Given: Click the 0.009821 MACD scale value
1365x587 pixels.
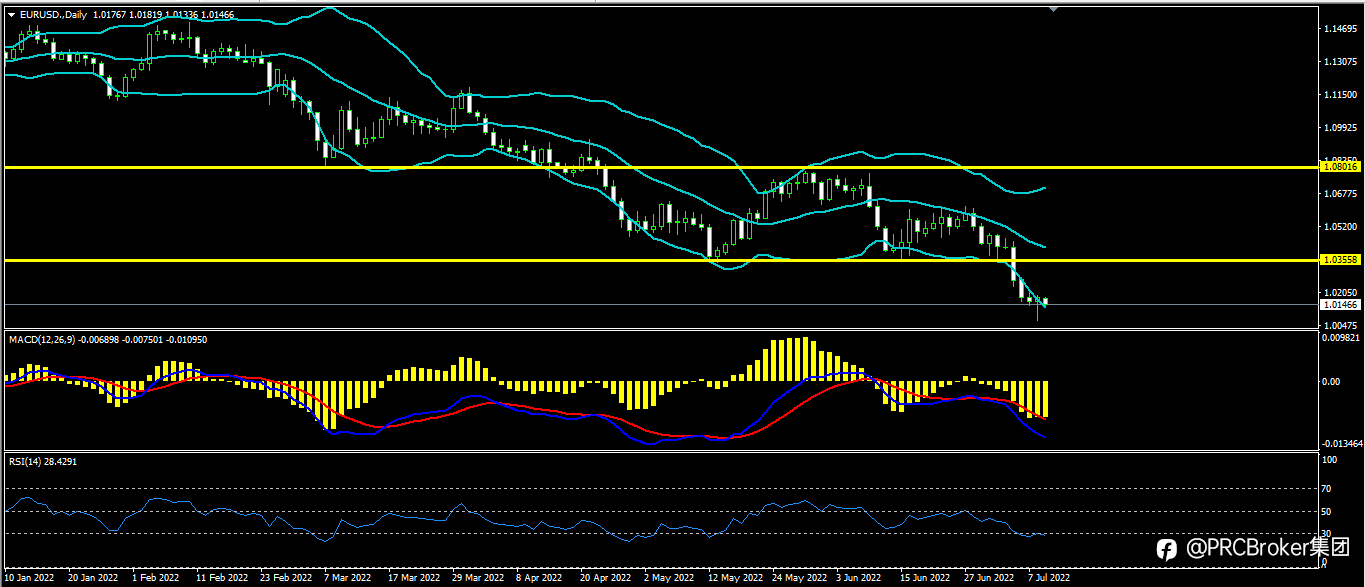Looking at the screenshot, I should coord(1341,338).
